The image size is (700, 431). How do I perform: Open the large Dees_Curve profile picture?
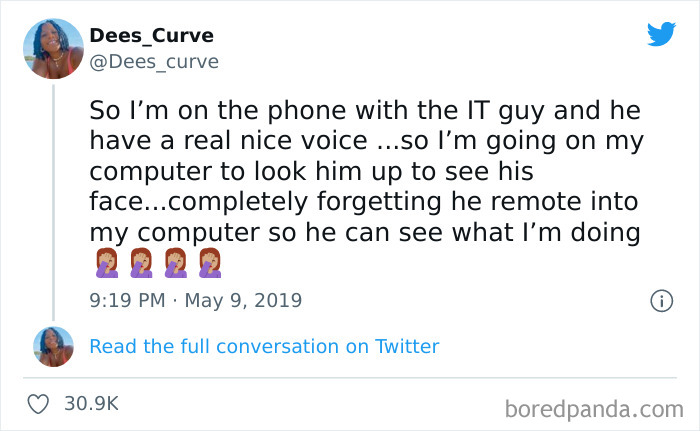coord(52,48)
